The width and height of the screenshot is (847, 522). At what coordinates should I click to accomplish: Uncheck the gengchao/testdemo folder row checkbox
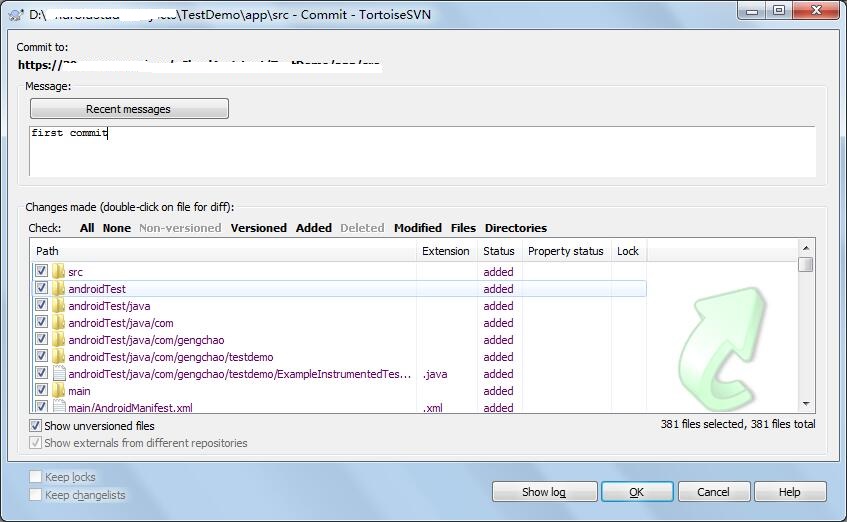(x=41, y=356)
